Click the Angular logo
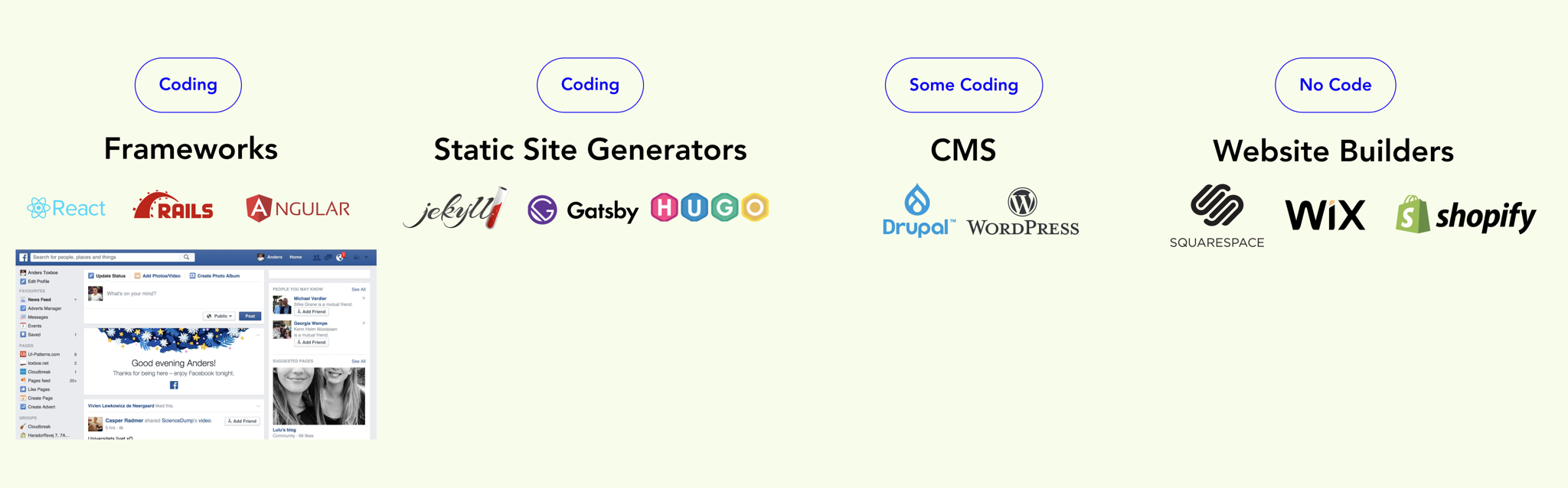Screen dimensions: 1568x488 pos(298,208)
